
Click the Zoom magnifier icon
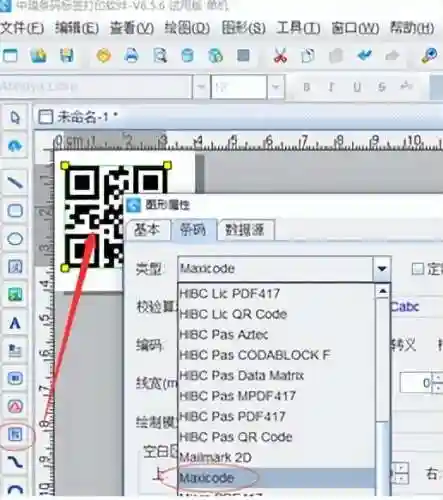pyautogui.click(x=429, y=56)
